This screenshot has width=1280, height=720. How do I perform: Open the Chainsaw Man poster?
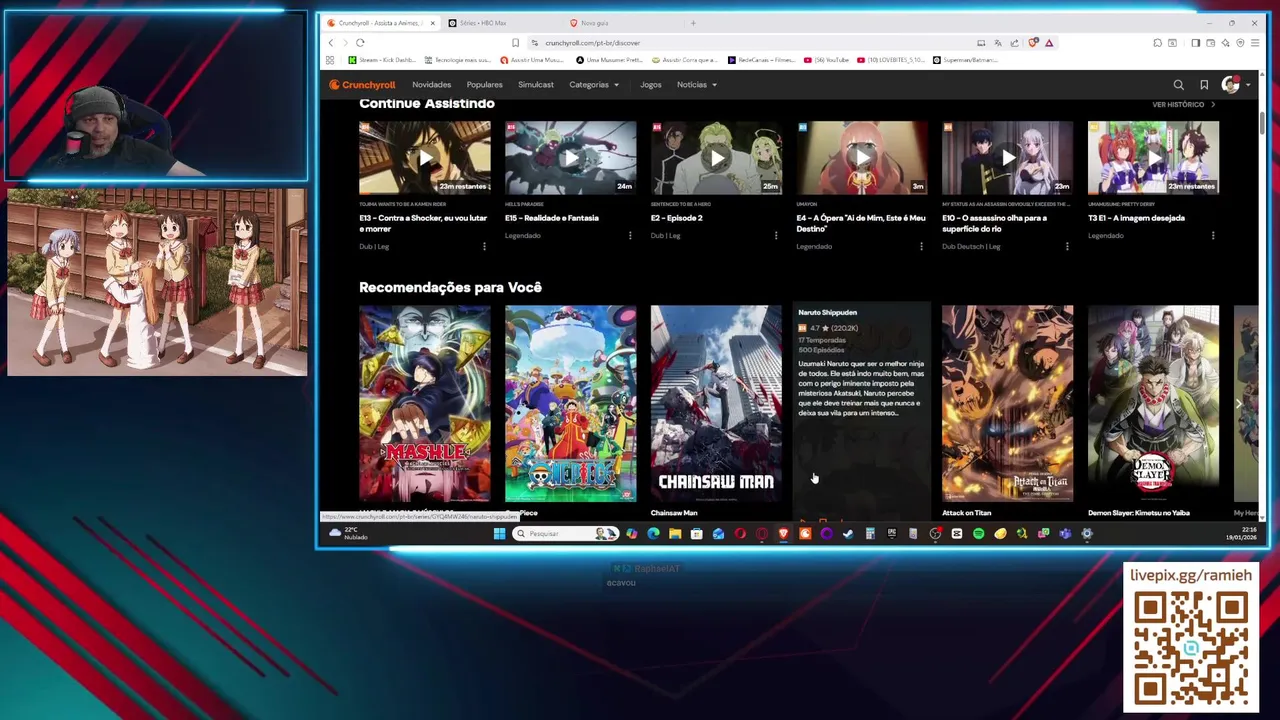pos(716,403)
